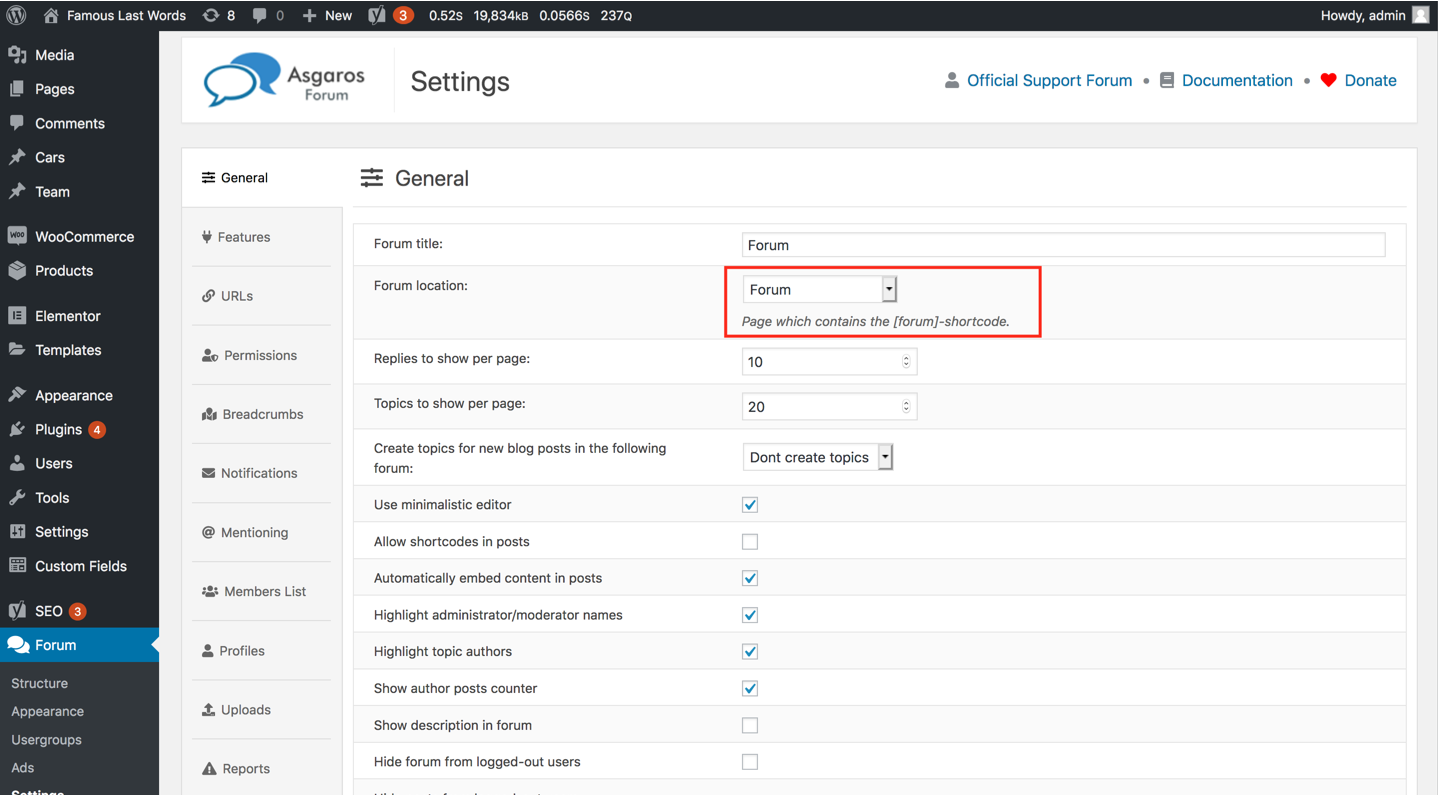Switch to the General settings tab
The height and width of the screenshot is (795, 1439).
coord(241,177)
